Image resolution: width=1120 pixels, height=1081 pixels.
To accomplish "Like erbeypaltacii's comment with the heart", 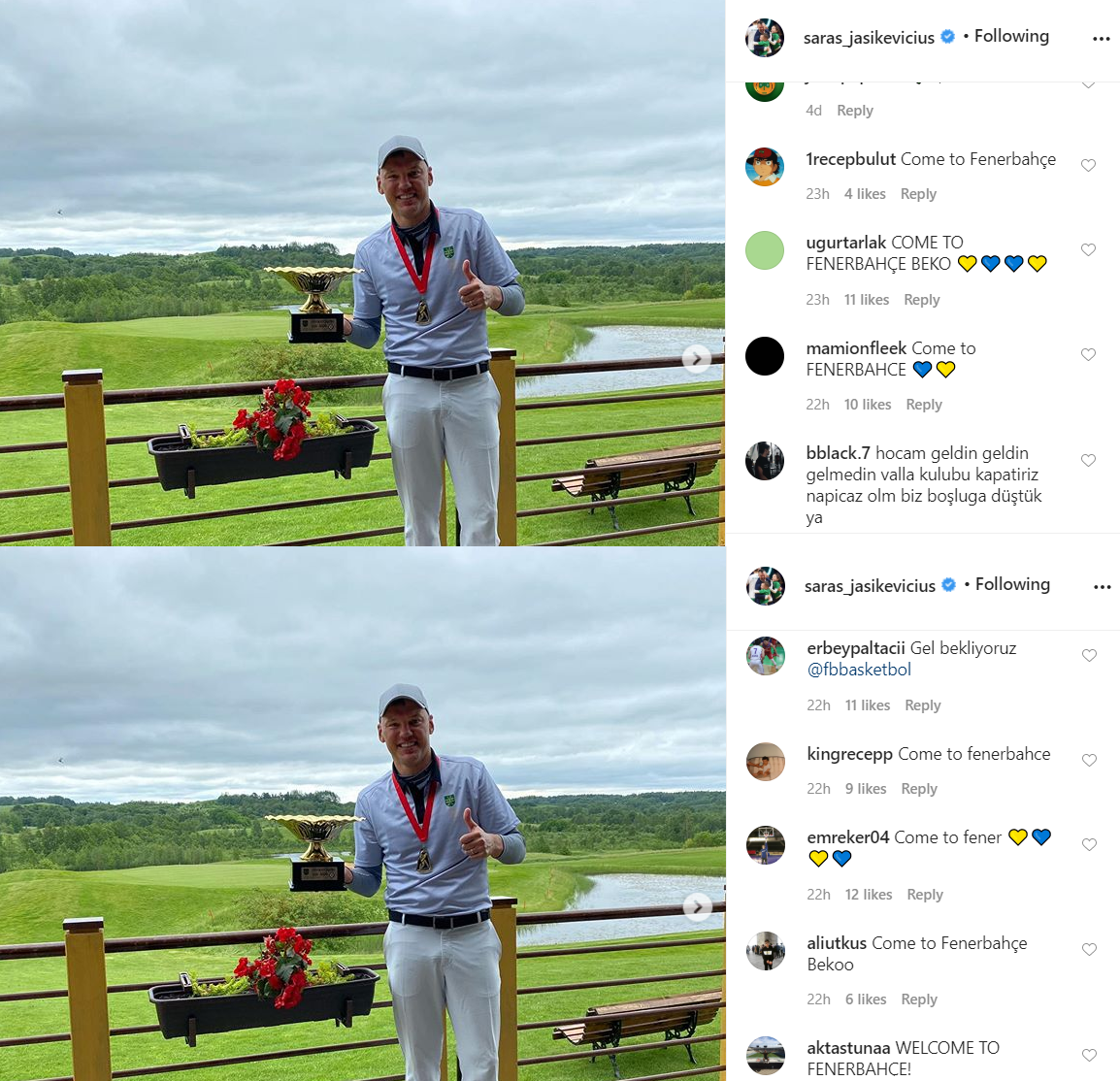I will 1089,655.
